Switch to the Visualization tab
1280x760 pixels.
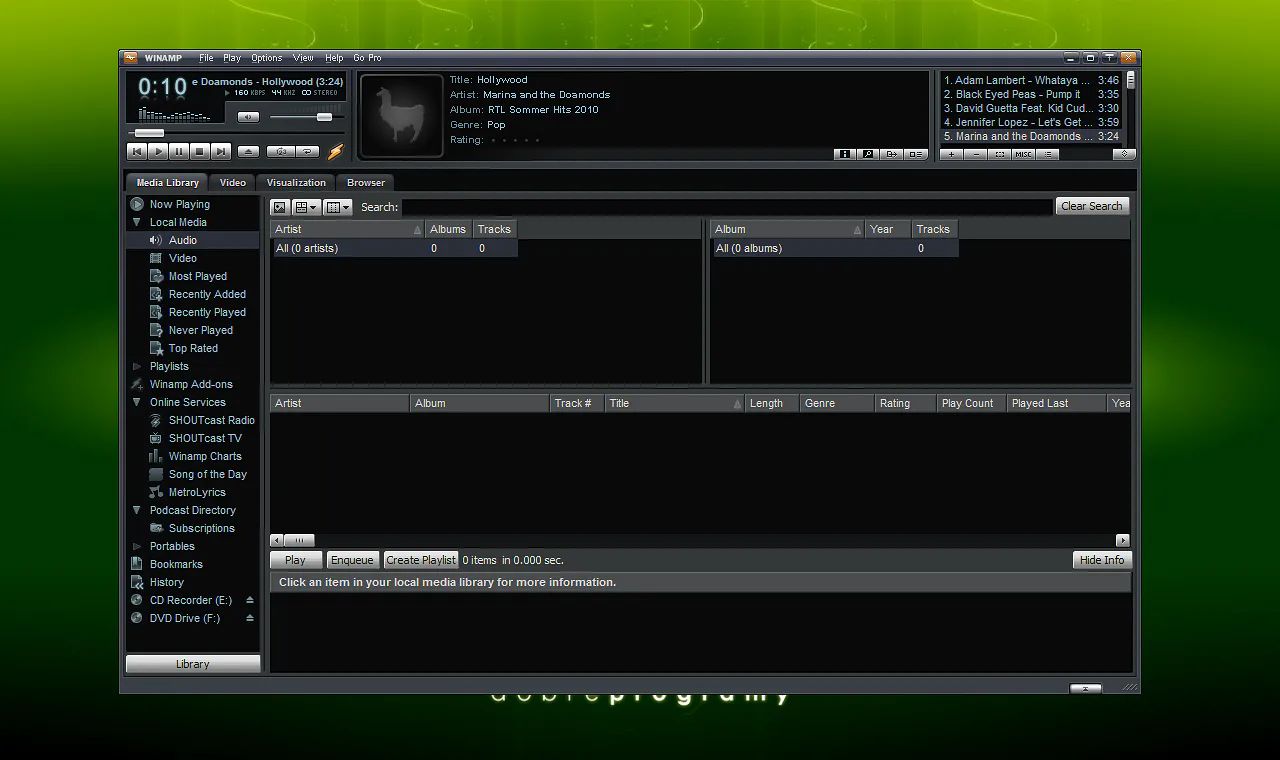point(295,182)
